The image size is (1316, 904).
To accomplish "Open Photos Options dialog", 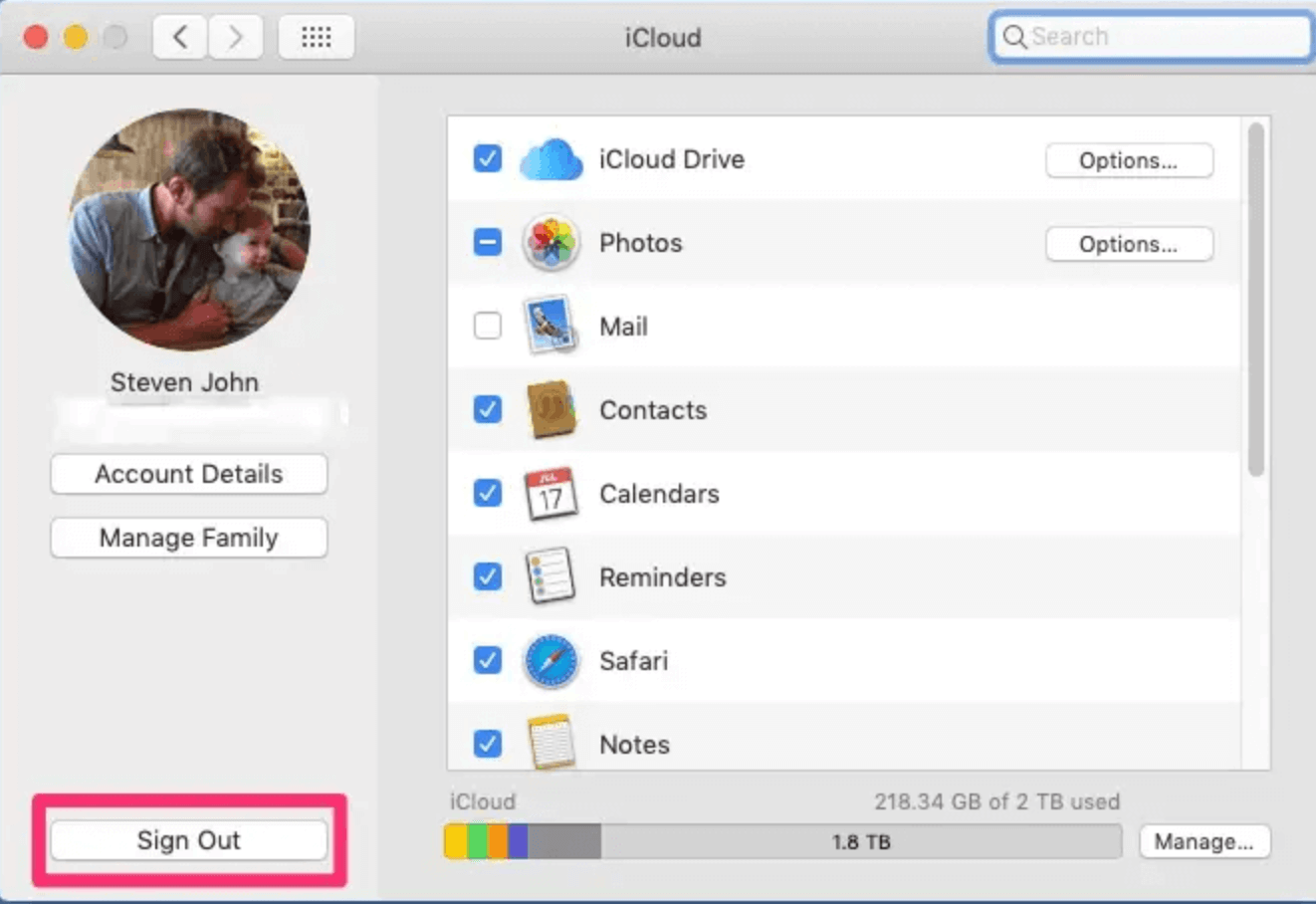I will (1129, 244).
